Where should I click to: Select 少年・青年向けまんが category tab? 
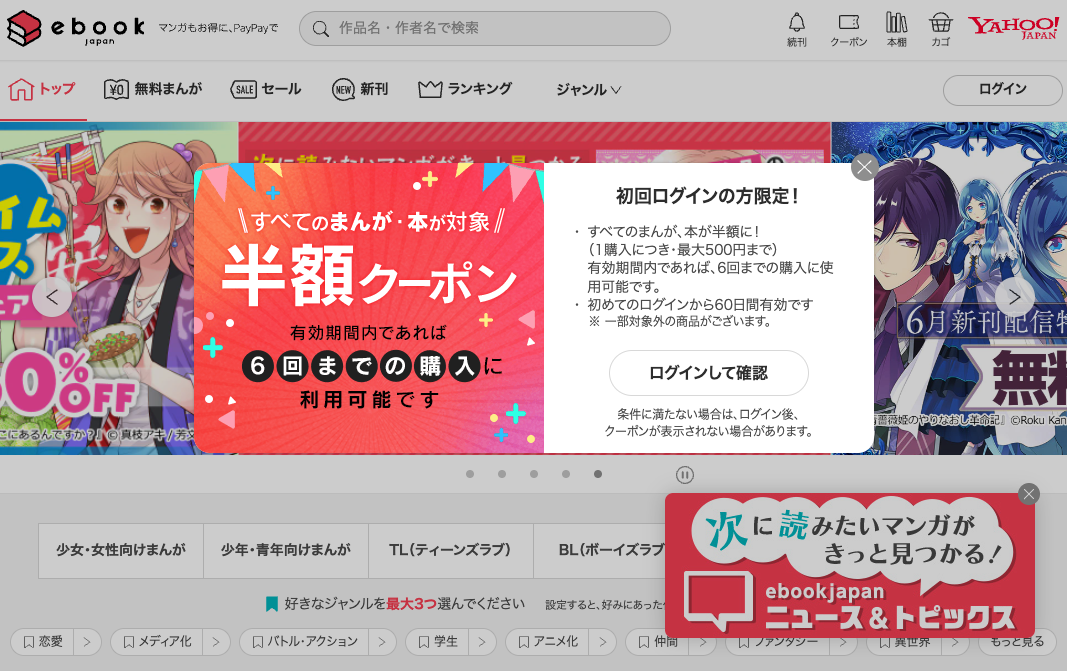pyautogui.click(x=286, y=551)
